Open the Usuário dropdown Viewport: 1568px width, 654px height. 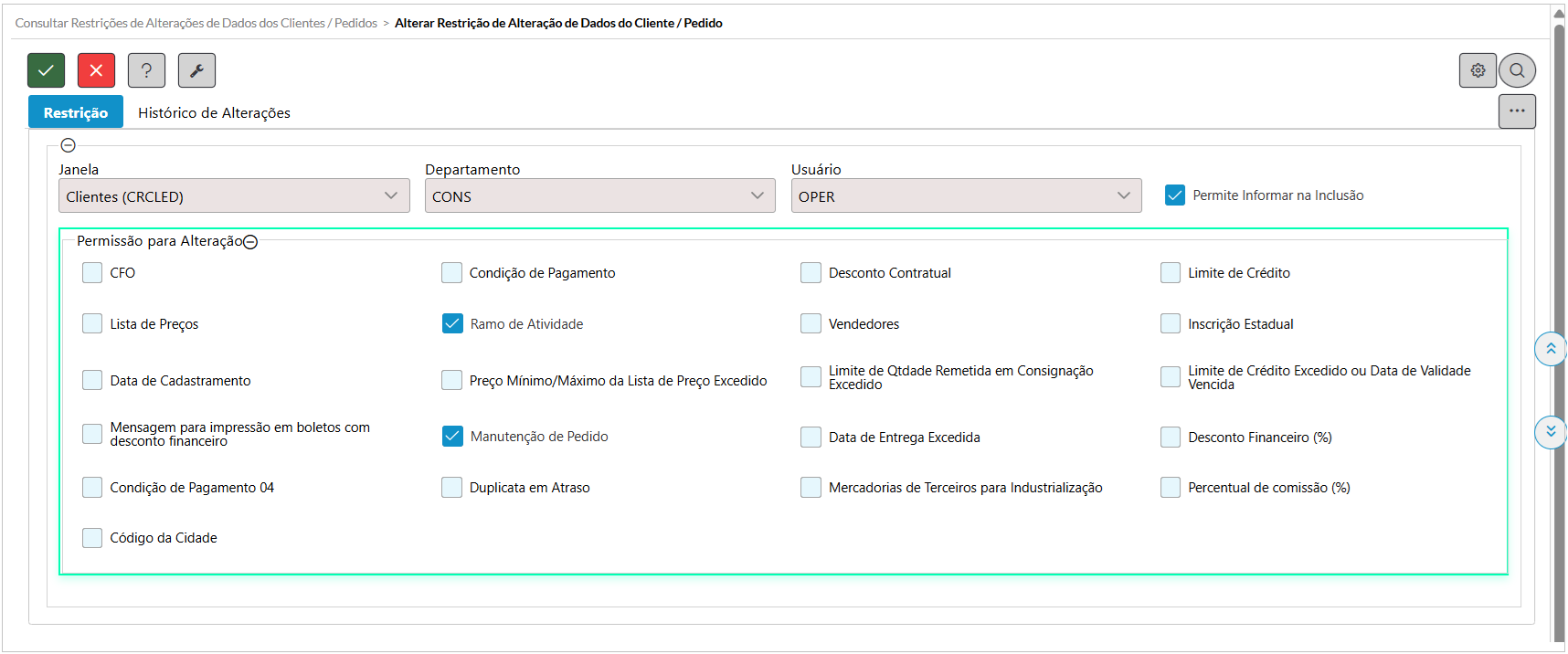pyautogui.click(x=966, y=196)
